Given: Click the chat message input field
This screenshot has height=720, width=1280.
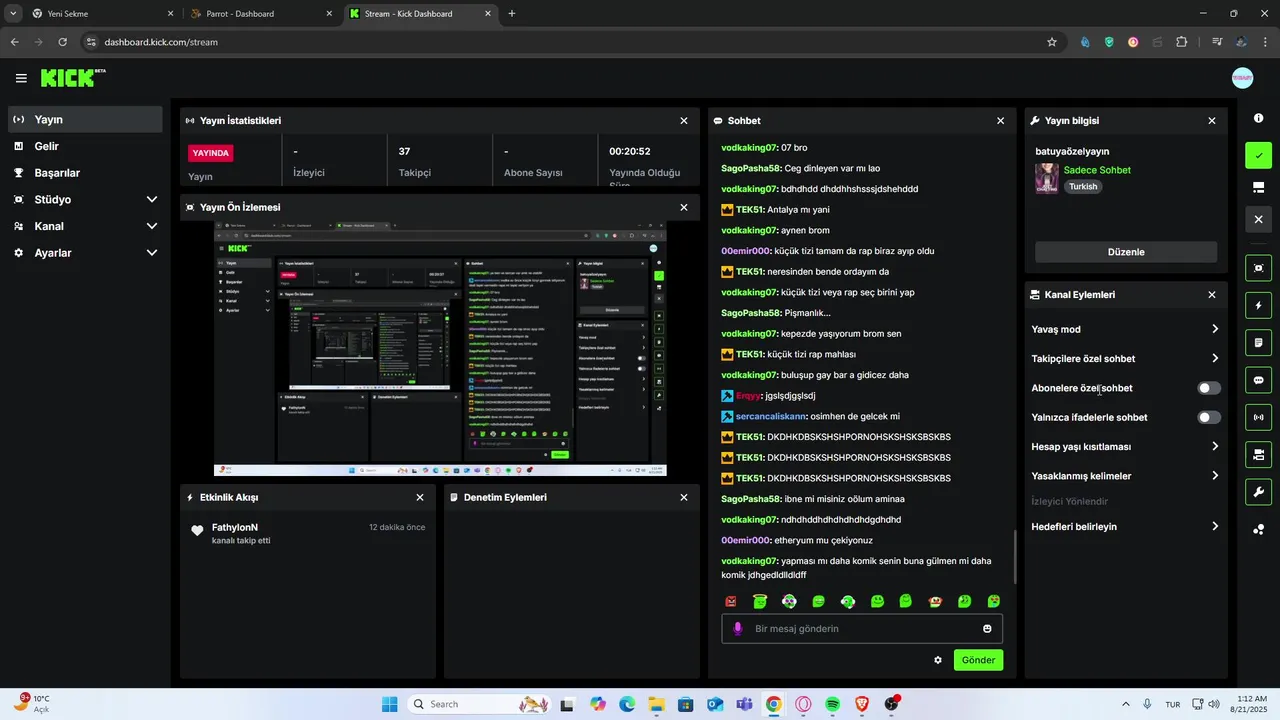Looking at the screenshot, I should [862, 629].
